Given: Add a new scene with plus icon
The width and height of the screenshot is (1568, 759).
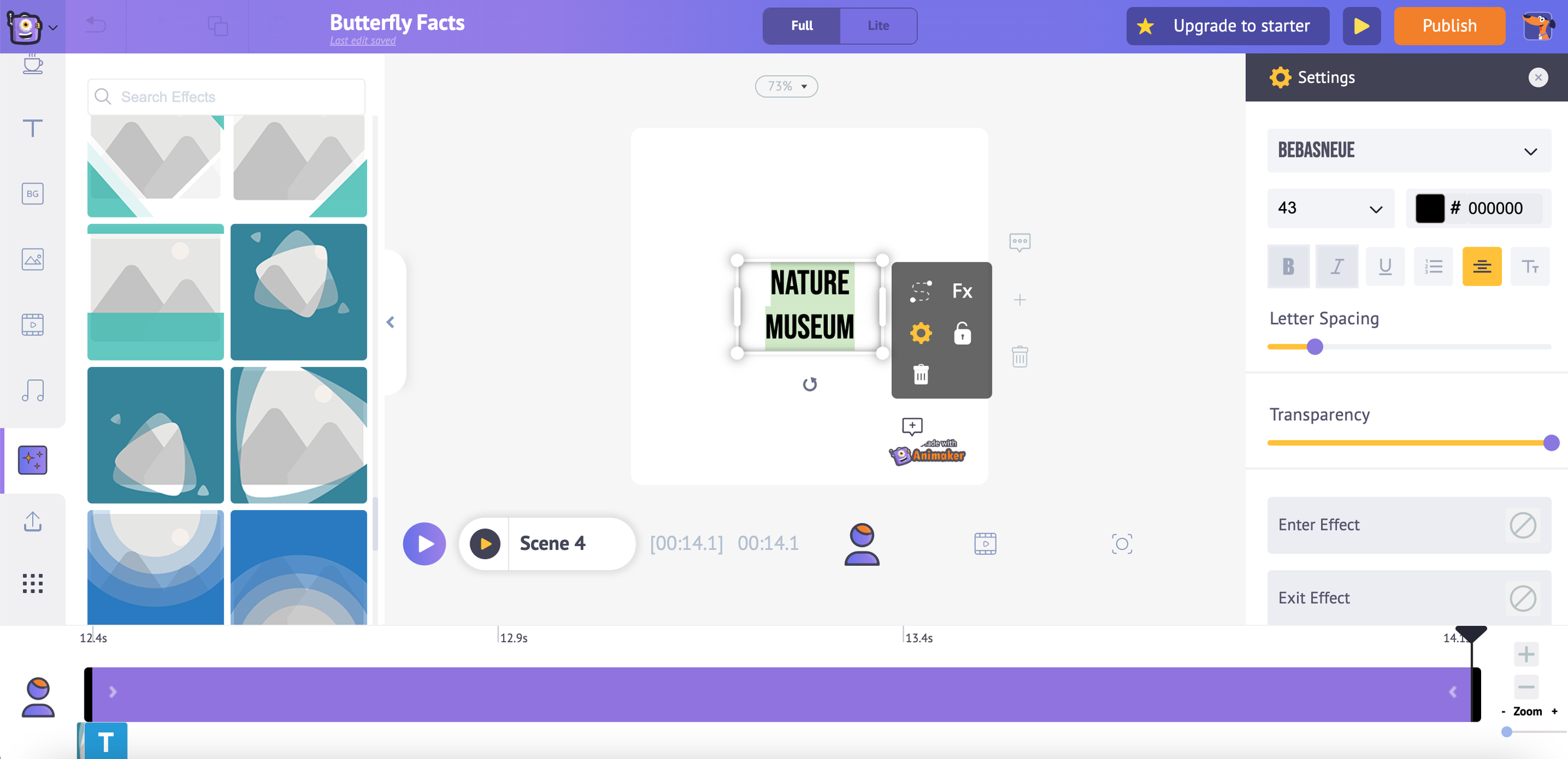Looking at the screenshot, I should click(x=1019, y=300).
